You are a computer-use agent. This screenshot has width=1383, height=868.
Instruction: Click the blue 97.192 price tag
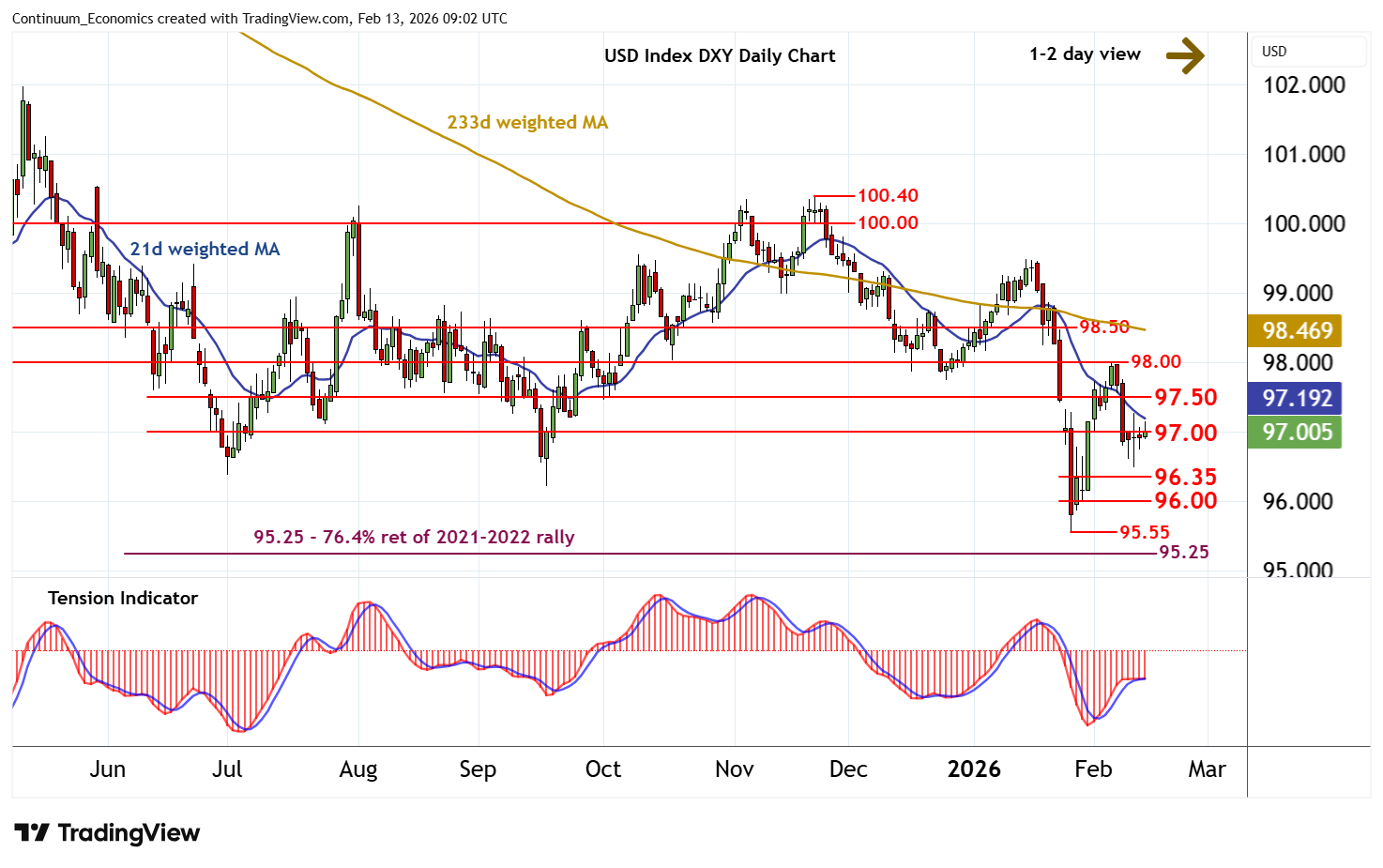pyautogui.click(x=1297, y=398)
